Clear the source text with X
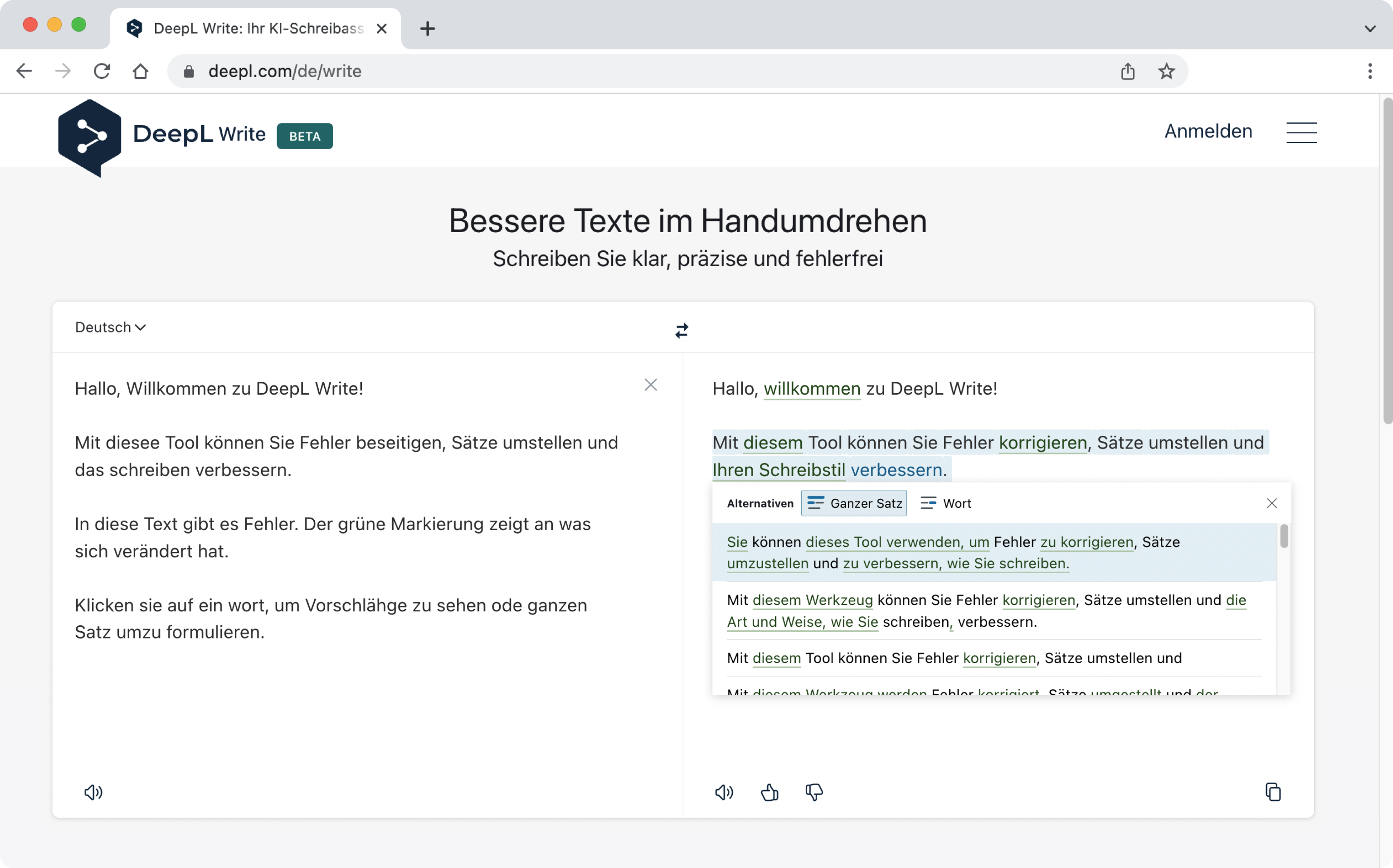Image resolution: width=1393 pixels, height=868 pixels. [650, 385]
